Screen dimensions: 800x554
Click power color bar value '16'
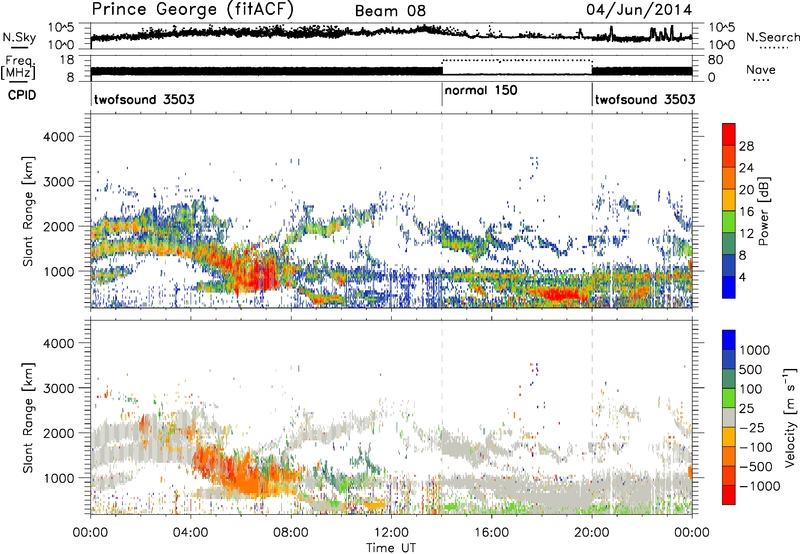click(746, 212)
